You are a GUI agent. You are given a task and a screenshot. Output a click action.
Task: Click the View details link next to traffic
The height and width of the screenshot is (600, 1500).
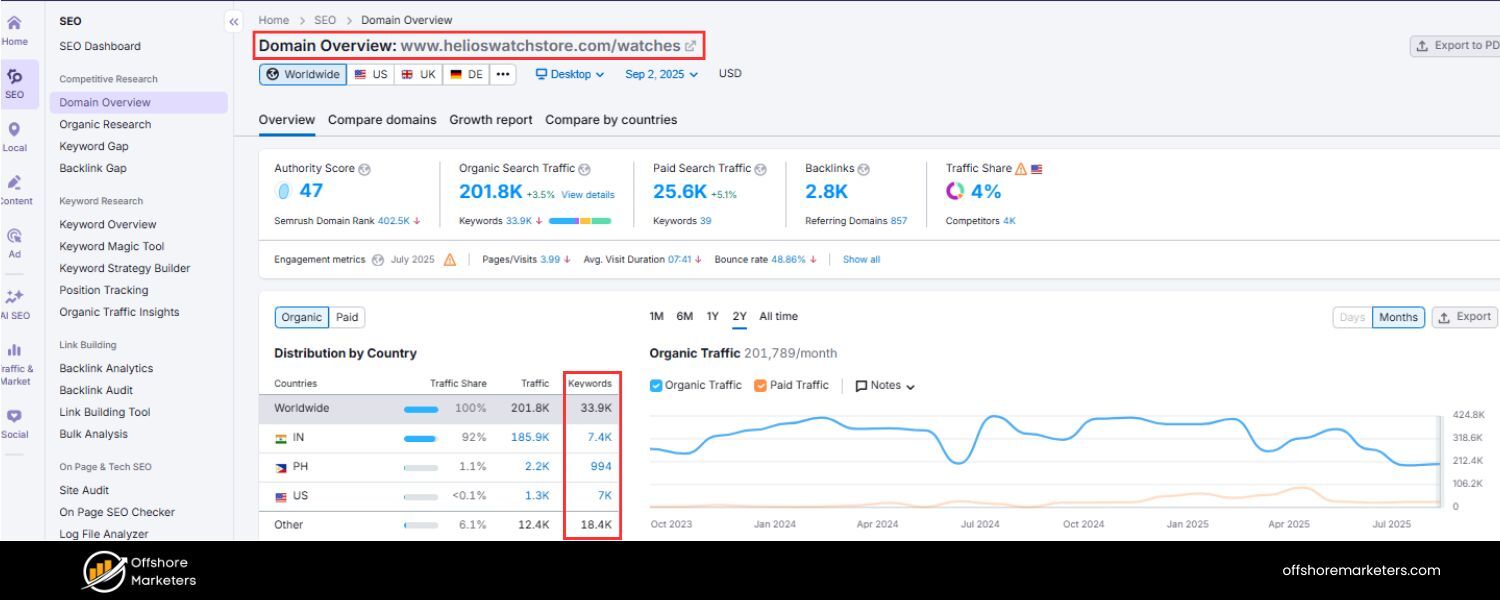pos(588,194)
